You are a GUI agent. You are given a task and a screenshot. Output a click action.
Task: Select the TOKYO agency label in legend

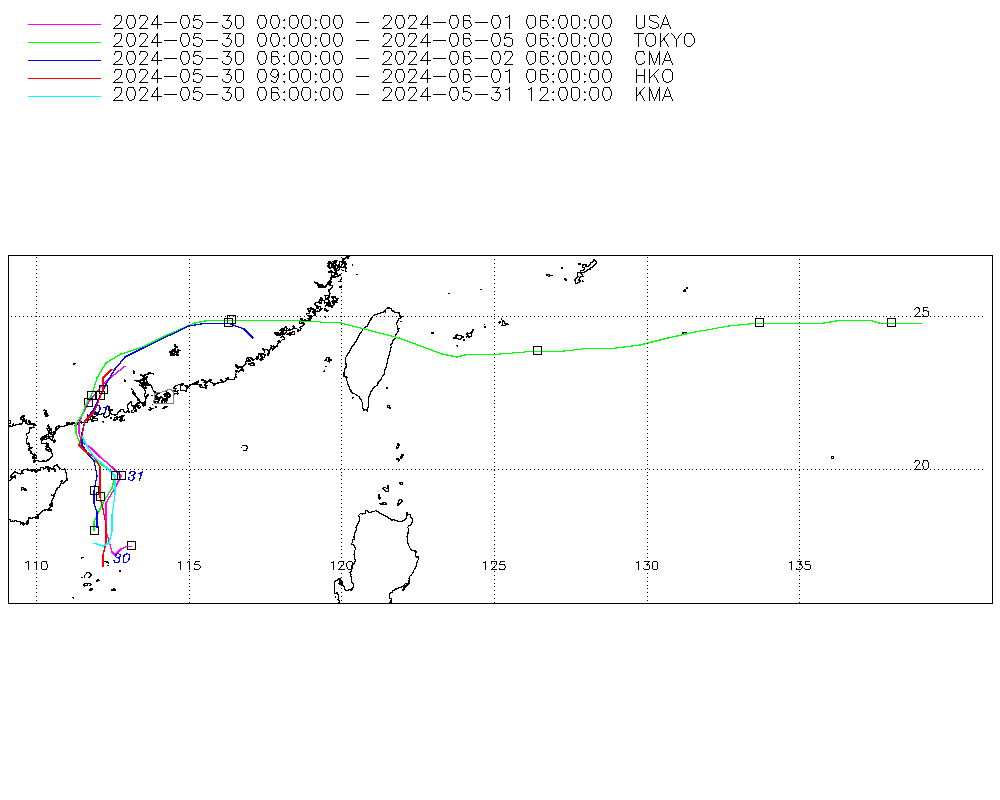point(664,40)
